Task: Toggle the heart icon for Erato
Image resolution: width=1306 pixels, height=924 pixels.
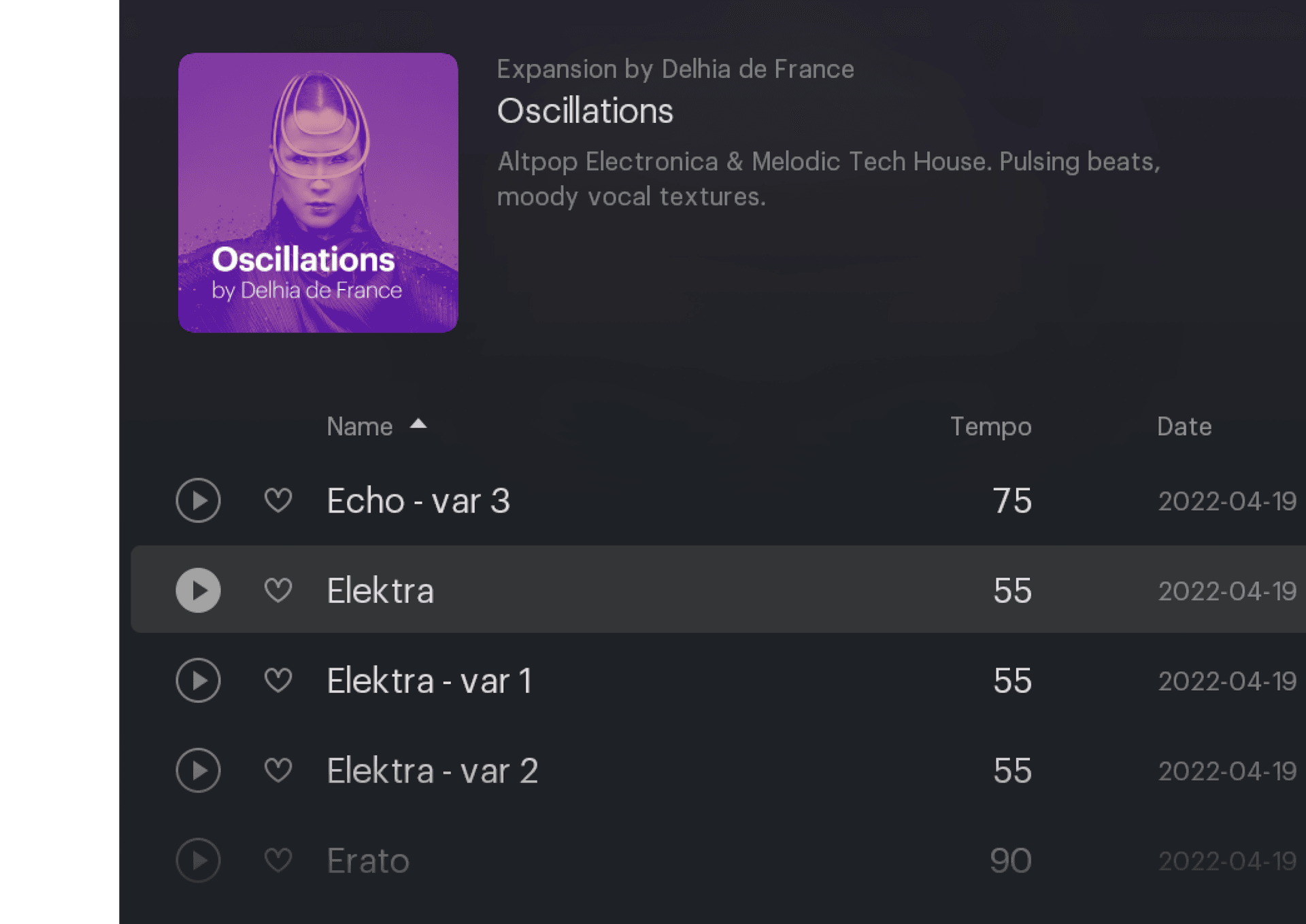Action: tap(278, 861)
